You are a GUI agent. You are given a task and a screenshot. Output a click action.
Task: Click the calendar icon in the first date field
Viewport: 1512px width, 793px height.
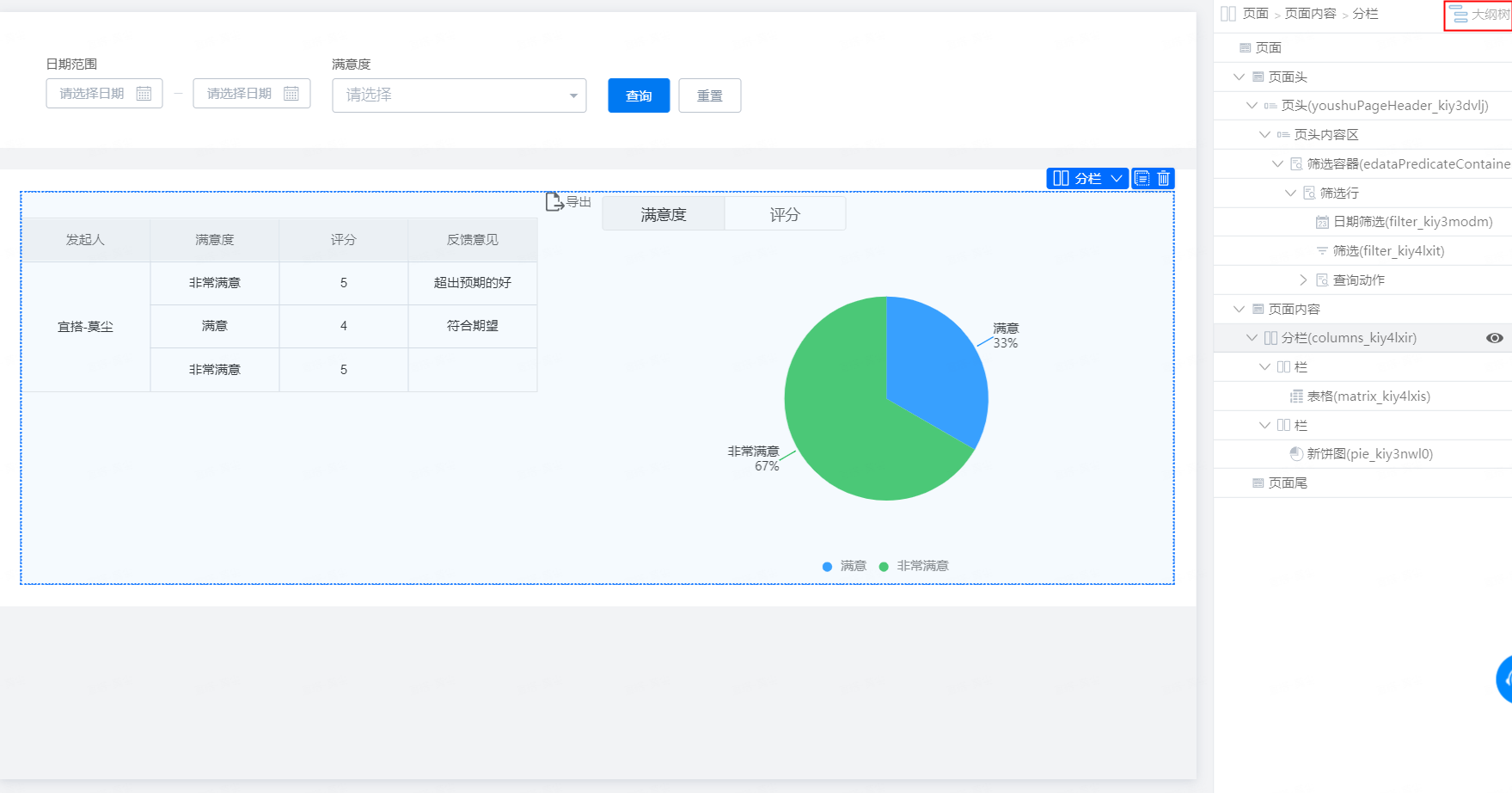144,94
